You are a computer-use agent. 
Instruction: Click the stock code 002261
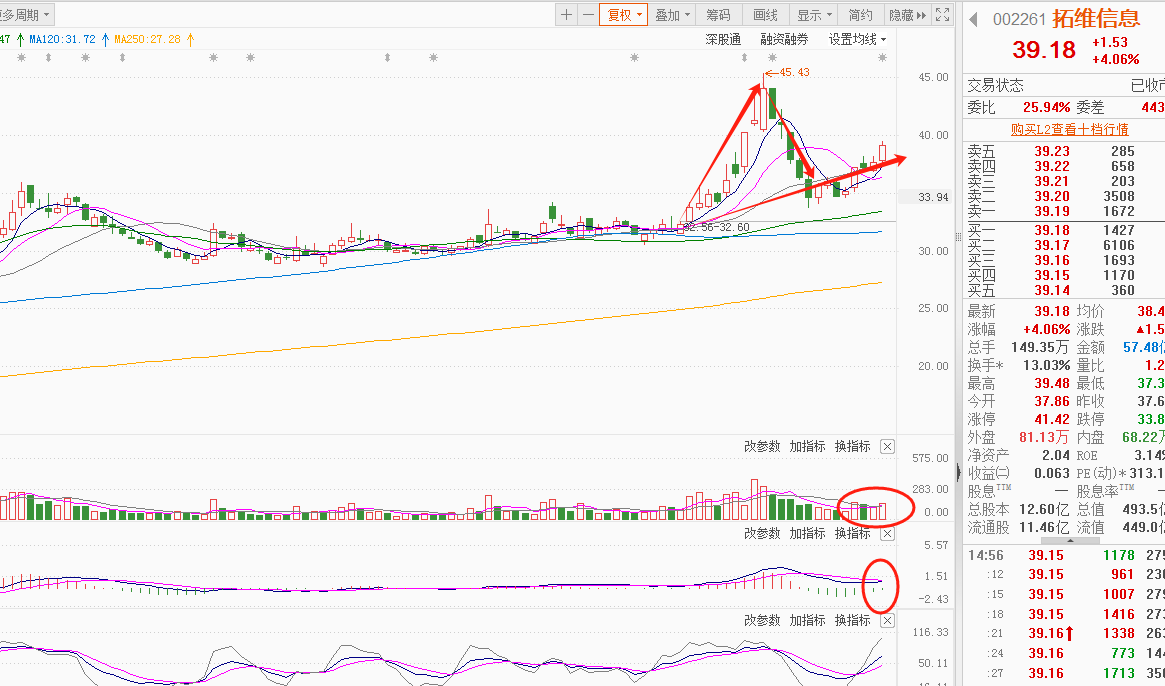click(1019, 19)
